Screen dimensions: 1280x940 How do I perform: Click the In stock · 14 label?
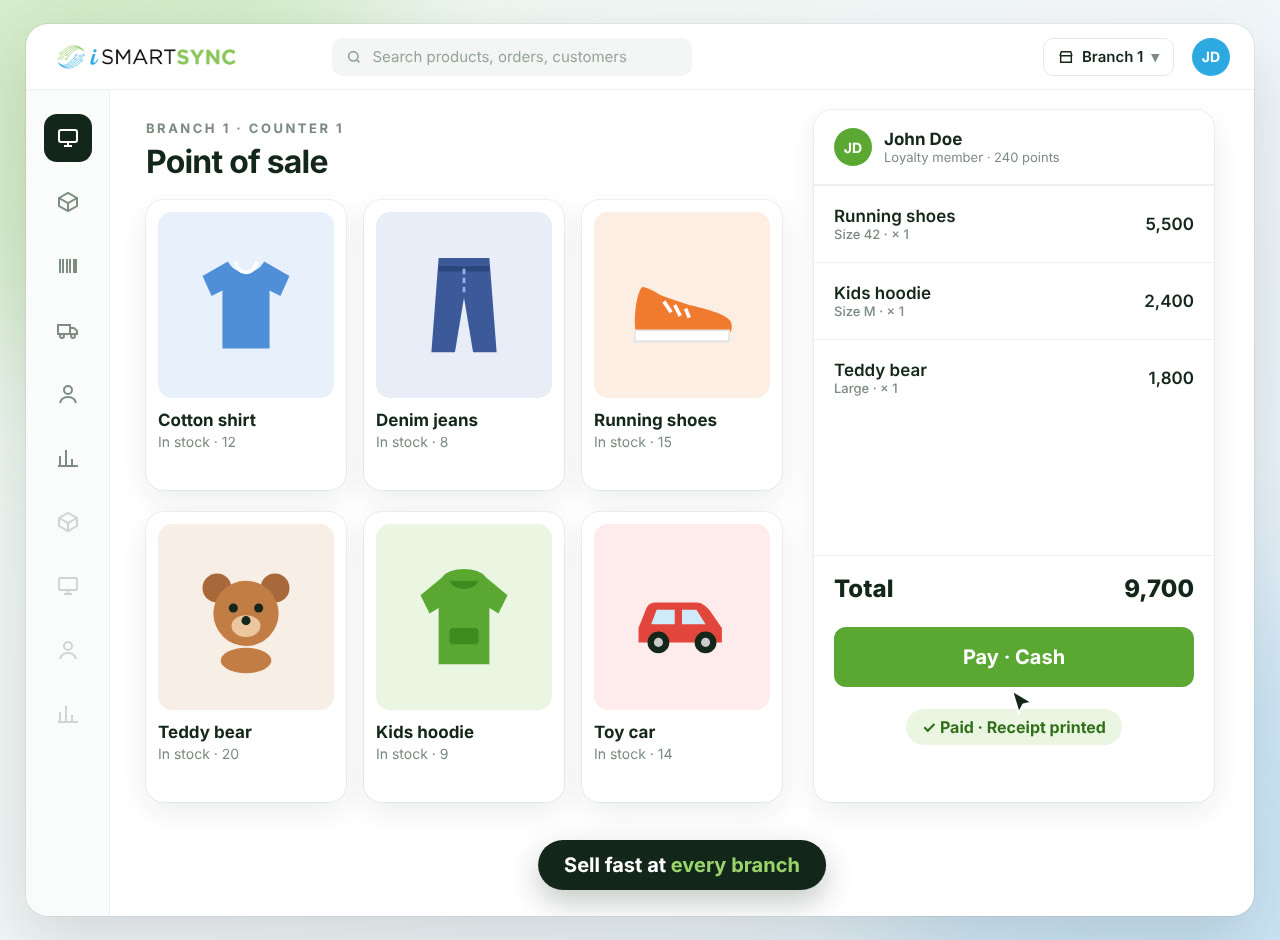[633, 754]
